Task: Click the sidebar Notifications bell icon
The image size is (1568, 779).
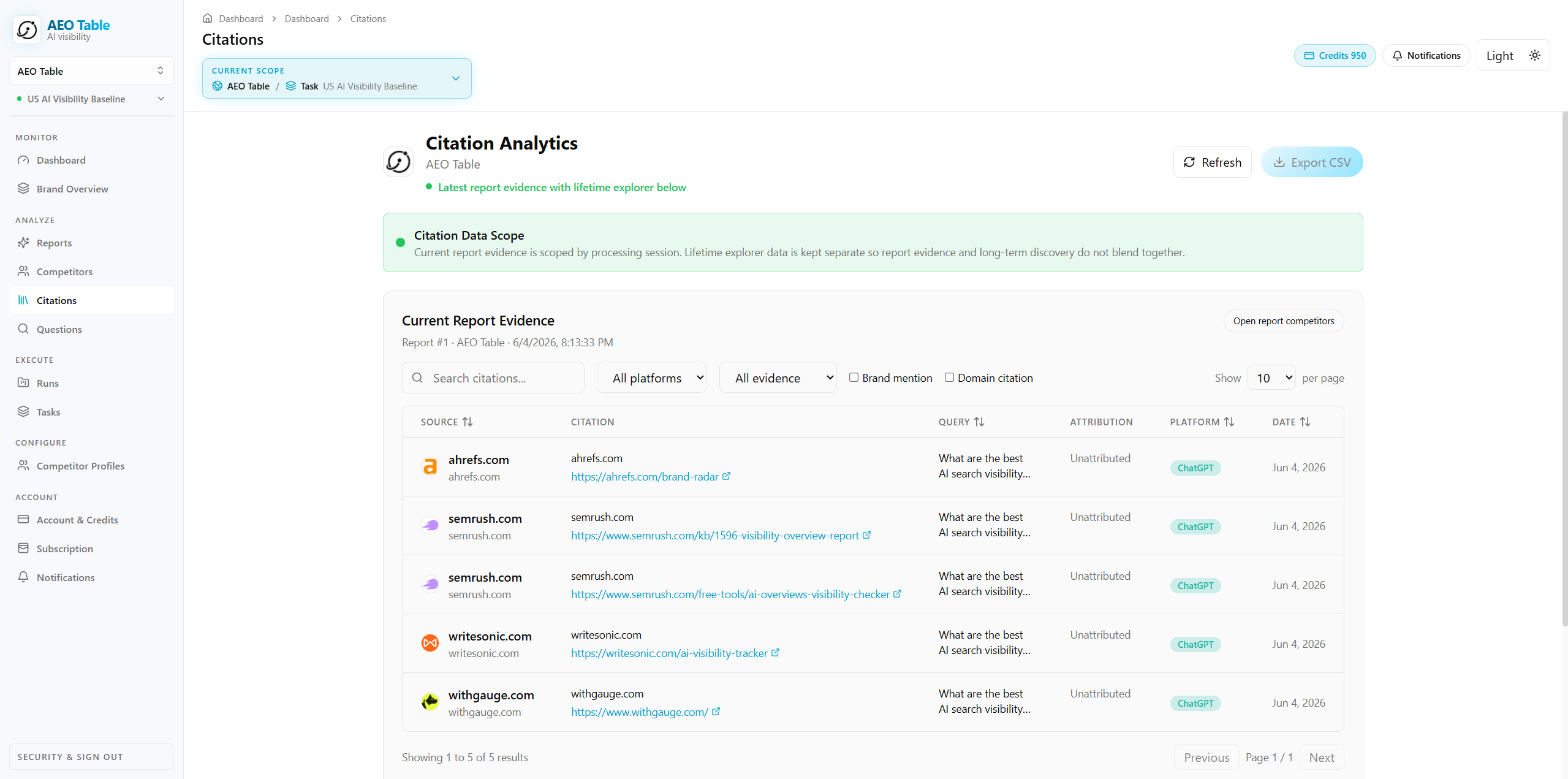Action: (23, 577)
